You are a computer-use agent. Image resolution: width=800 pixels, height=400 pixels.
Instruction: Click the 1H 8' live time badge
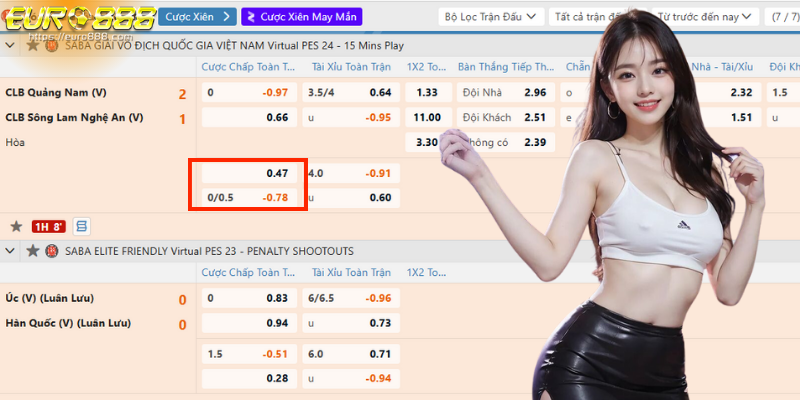point(48,226)
